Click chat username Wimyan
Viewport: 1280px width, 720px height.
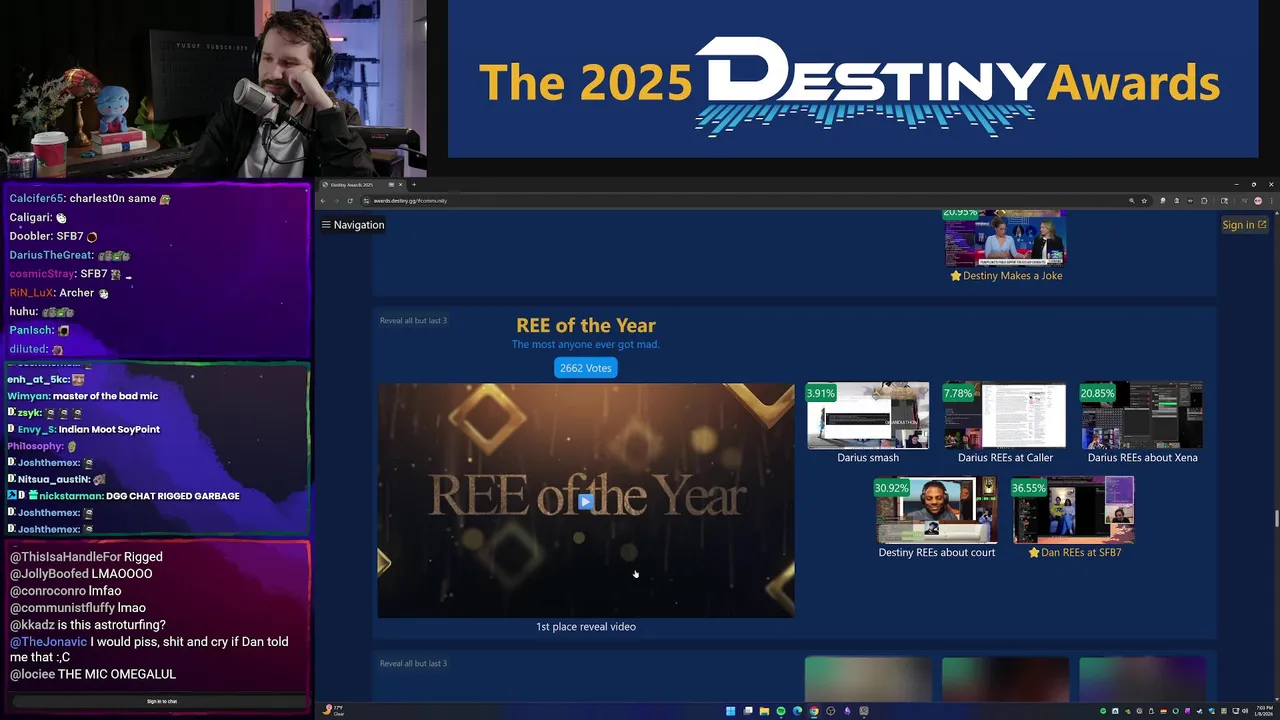click(x=28, y=396)
